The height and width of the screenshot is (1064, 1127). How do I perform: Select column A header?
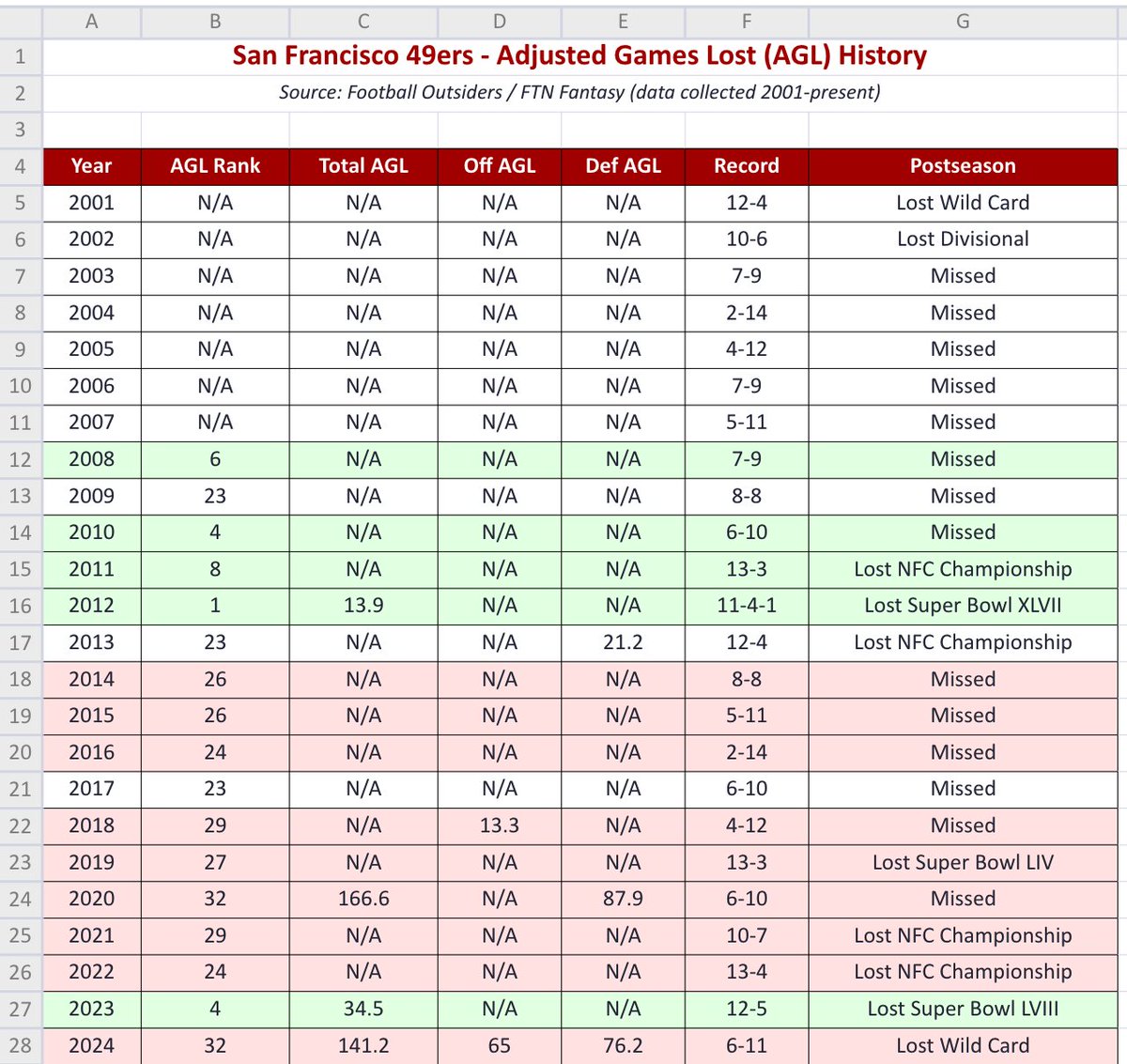(91, 21)
